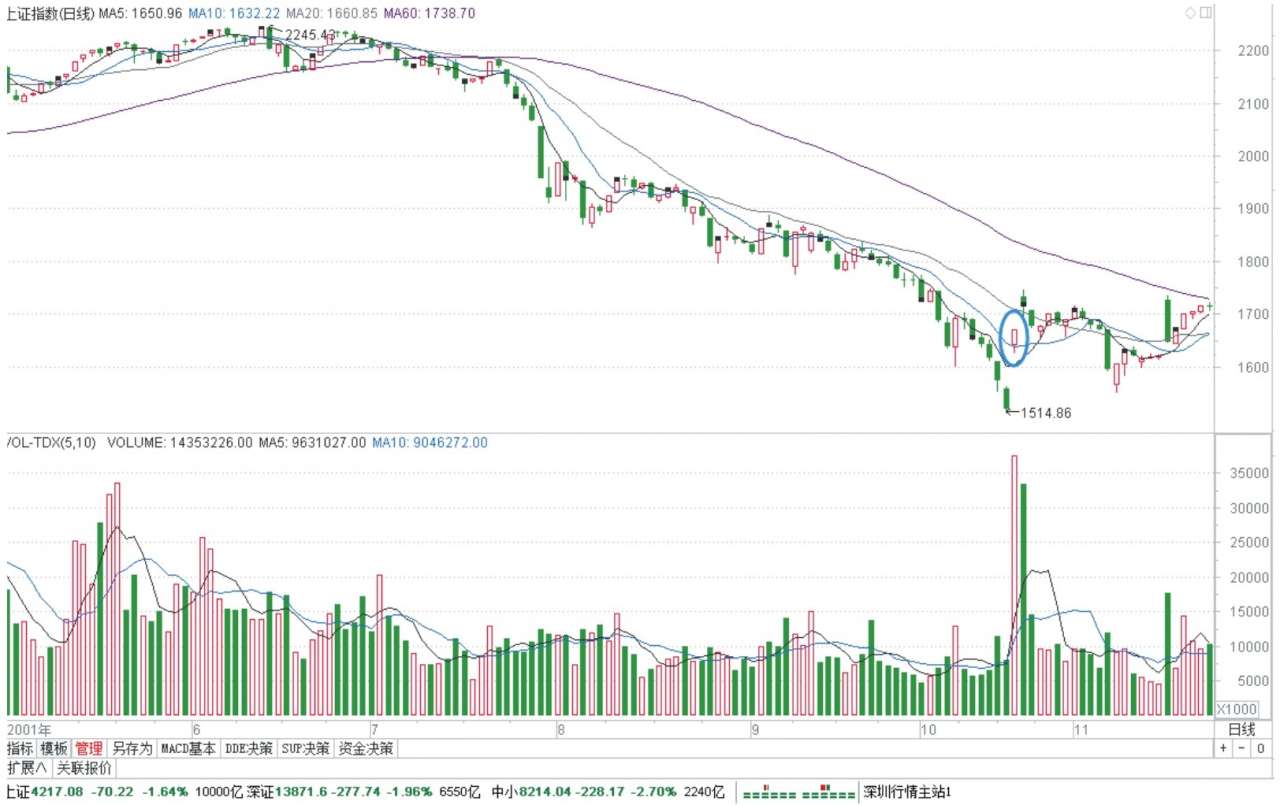Click the square button beside the minus button
Screen dimensions: 1280x805
pos(1262,748)
